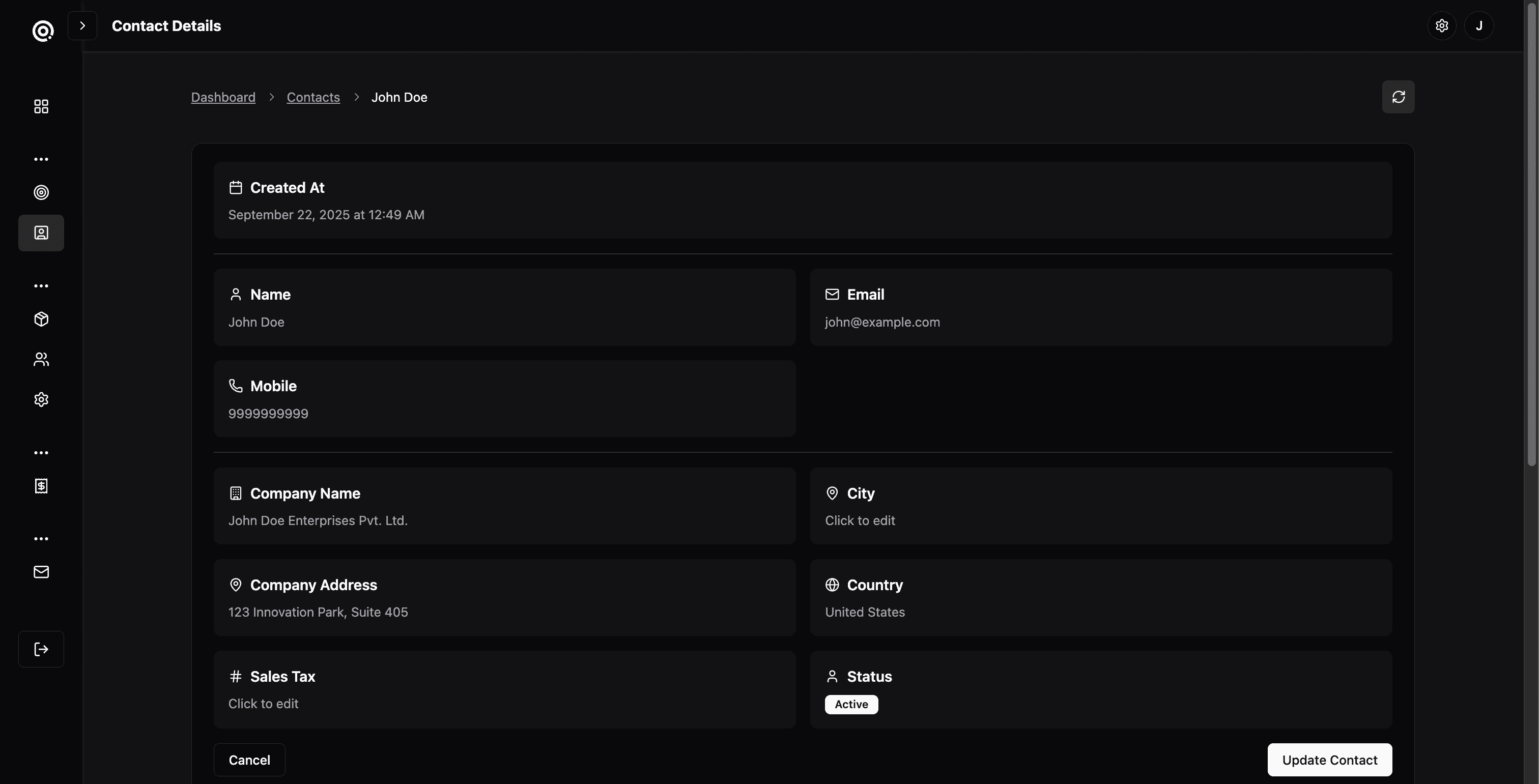This screenshot has height=784, width=1539.
Task: Open the team users icon in sidebar
Action: click(41, 360)
